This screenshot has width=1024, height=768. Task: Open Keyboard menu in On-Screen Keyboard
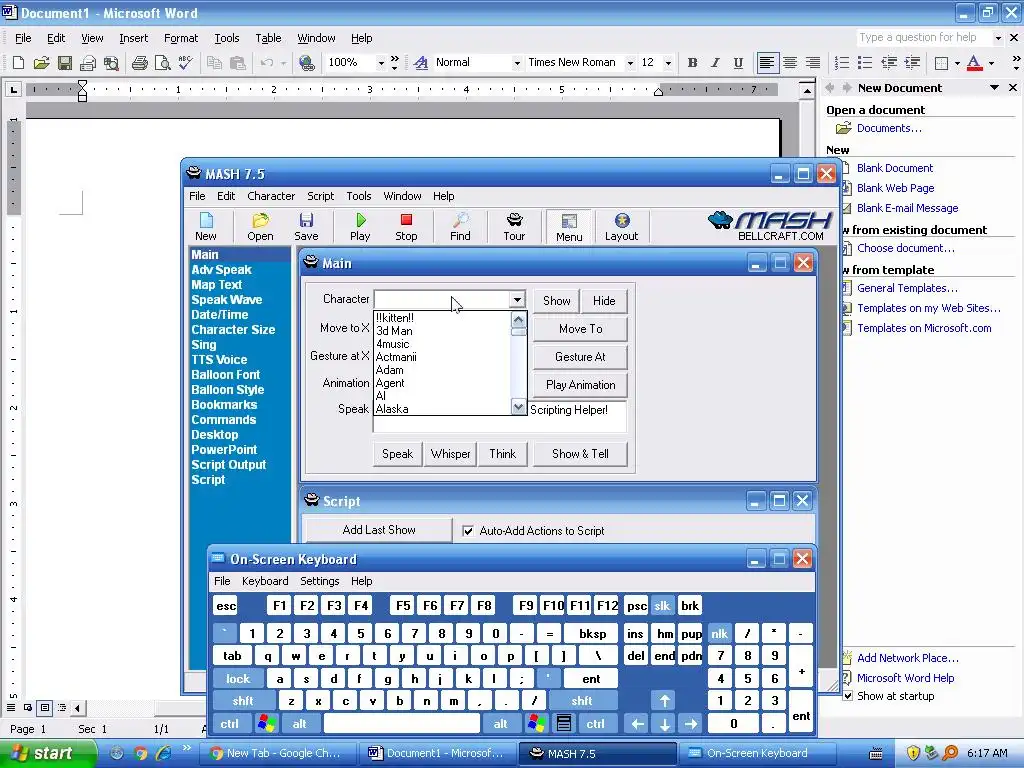click(264, 581)
